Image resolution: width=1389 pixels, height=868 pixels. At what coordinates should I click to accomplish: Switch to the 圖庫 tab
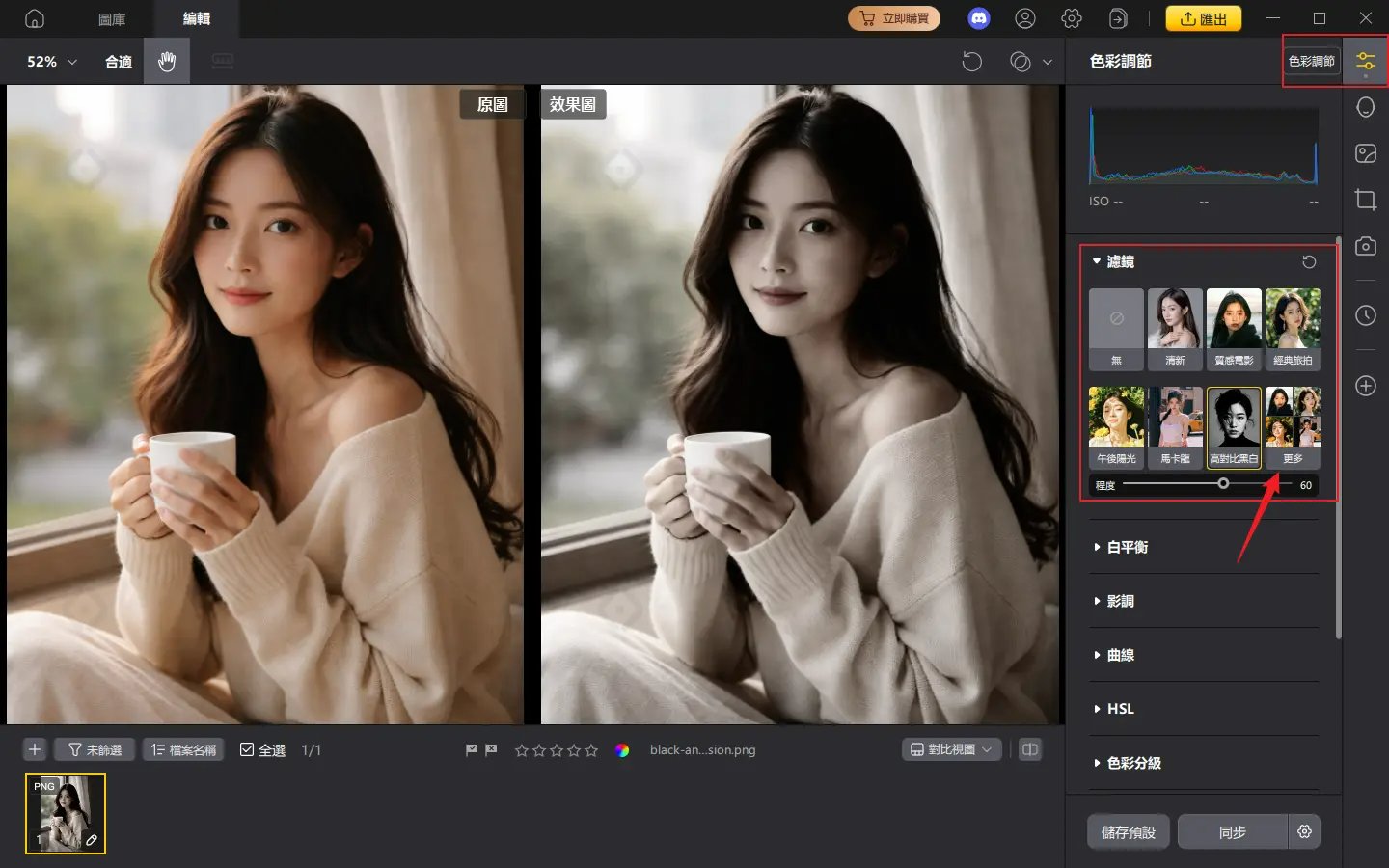coord(113,17)
